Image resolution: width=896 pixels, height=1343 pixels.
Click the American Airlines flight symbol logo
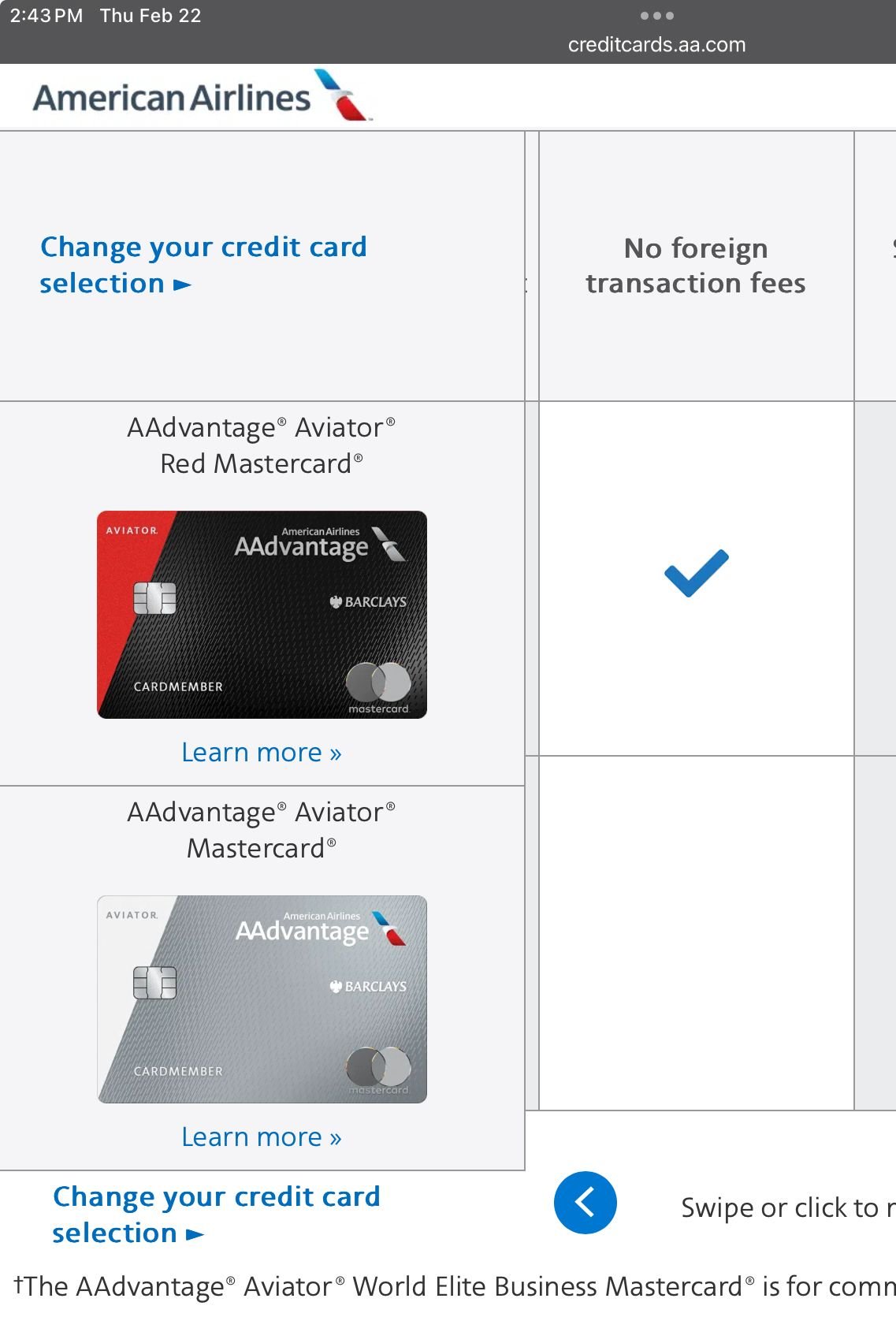(343, 95)
